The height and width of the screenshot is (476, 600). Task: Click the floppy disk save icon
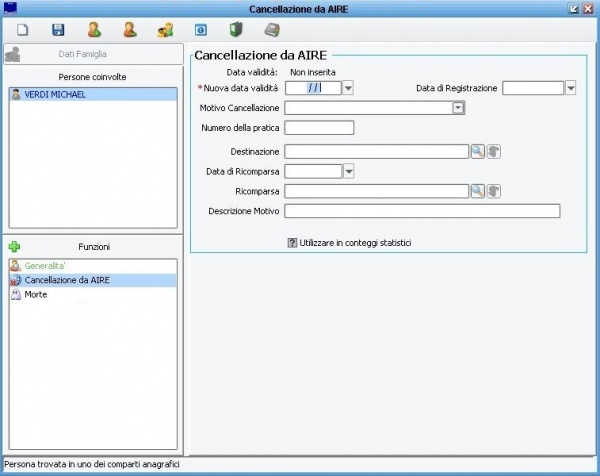tap(58, 29)
